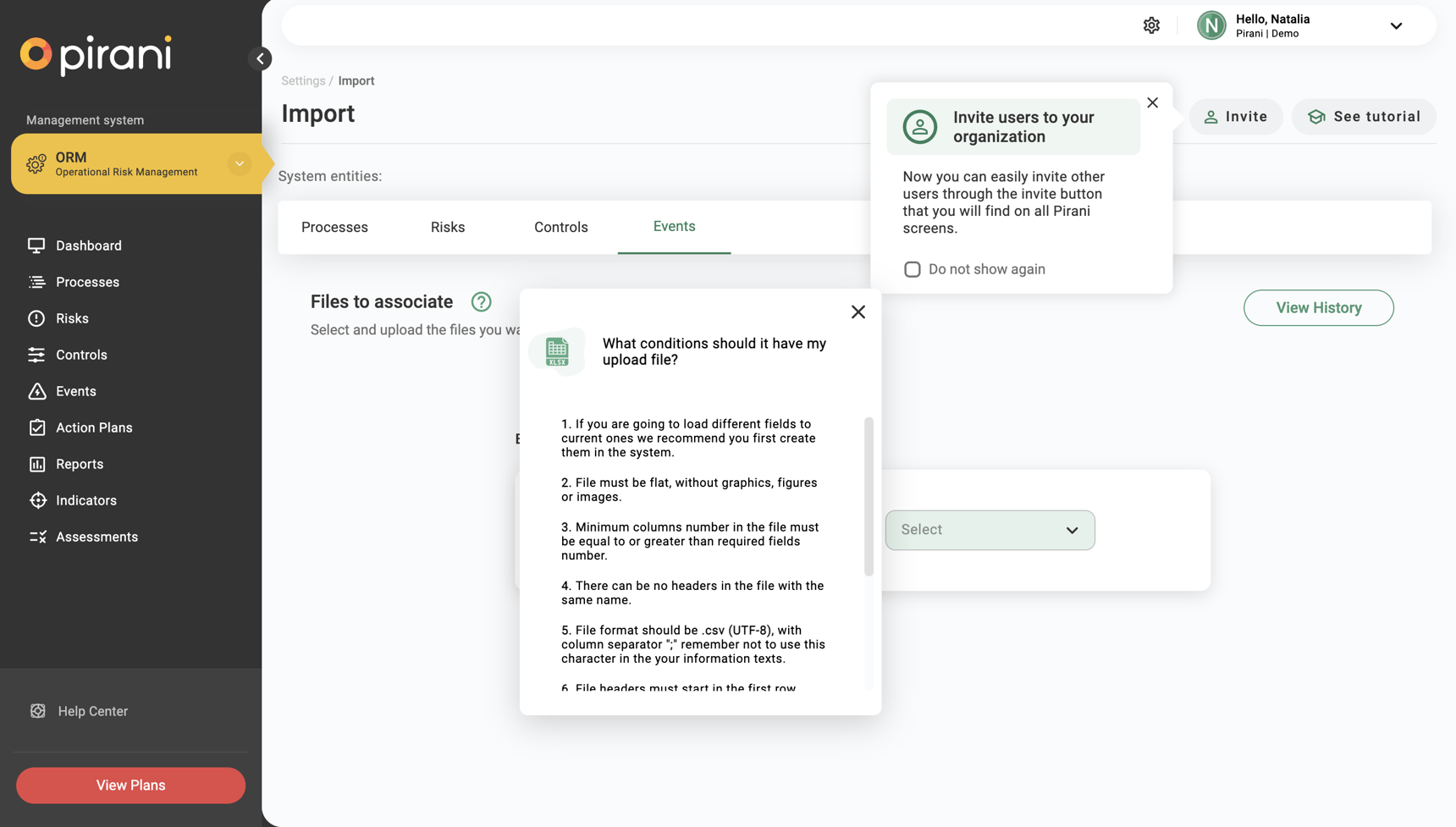The width and height of the screenshot is (1456, 827).
Task: Switch to the Processes tab
Action: click(334, 227)
